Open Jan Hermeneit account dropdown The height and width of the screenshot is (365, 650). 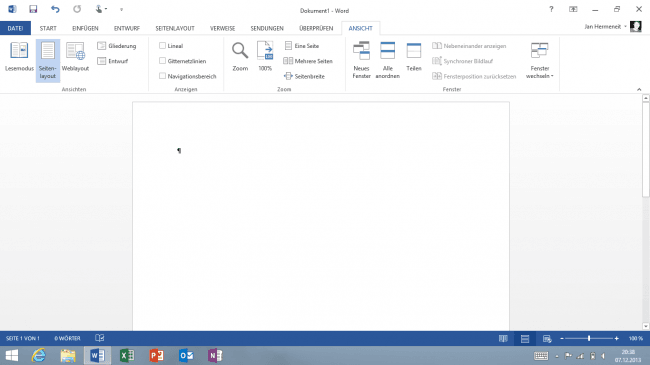pos(605,27)
